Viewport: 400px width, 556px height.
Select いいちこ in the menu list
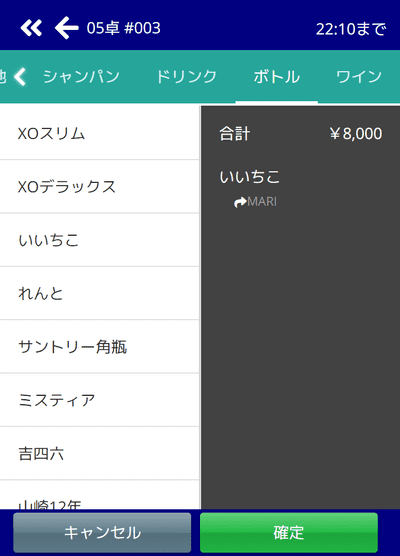[x=99, y=240]
